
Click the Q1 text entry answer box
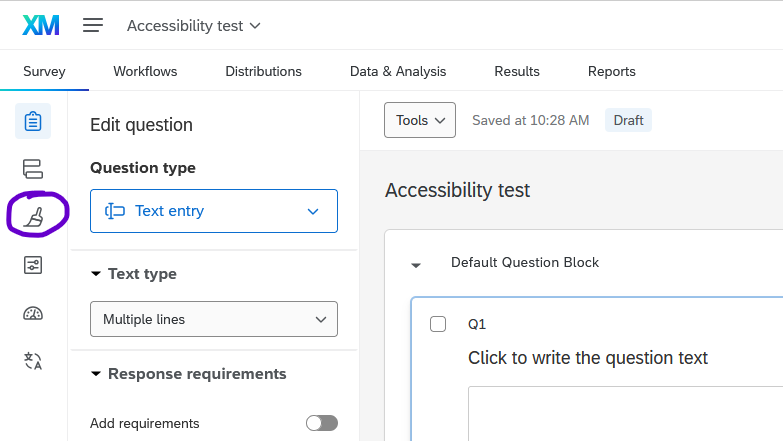click(625, 414)
